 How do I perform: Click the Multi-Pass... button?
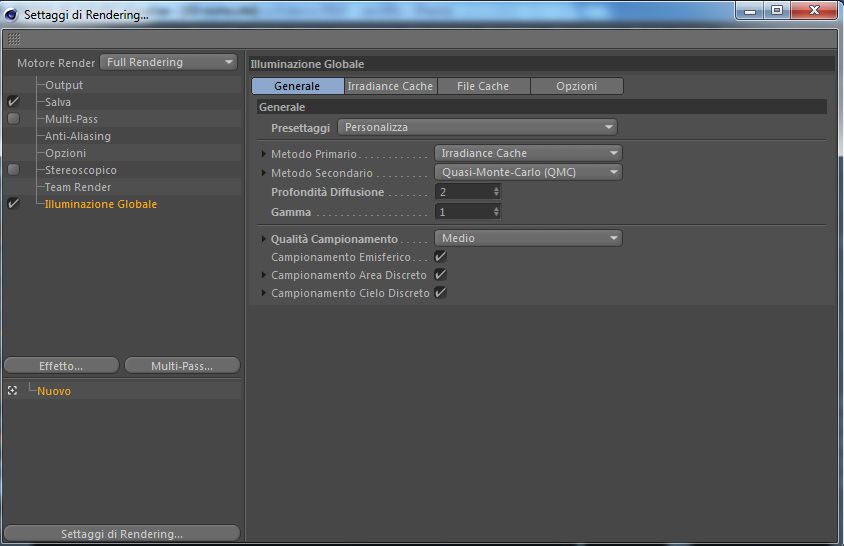pos(182,366)
